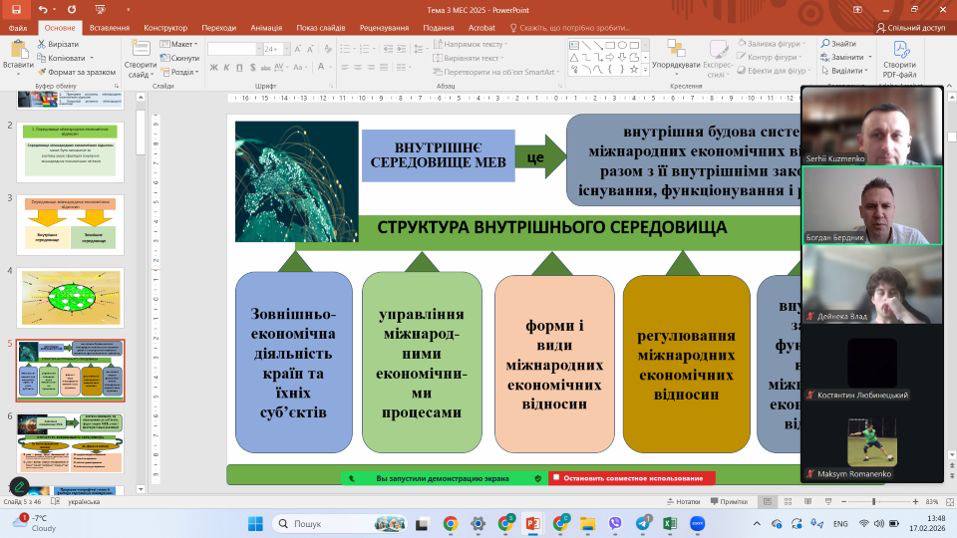
Task: Toggle strikethrough abc formatting
Action: [x=265, y=67]
